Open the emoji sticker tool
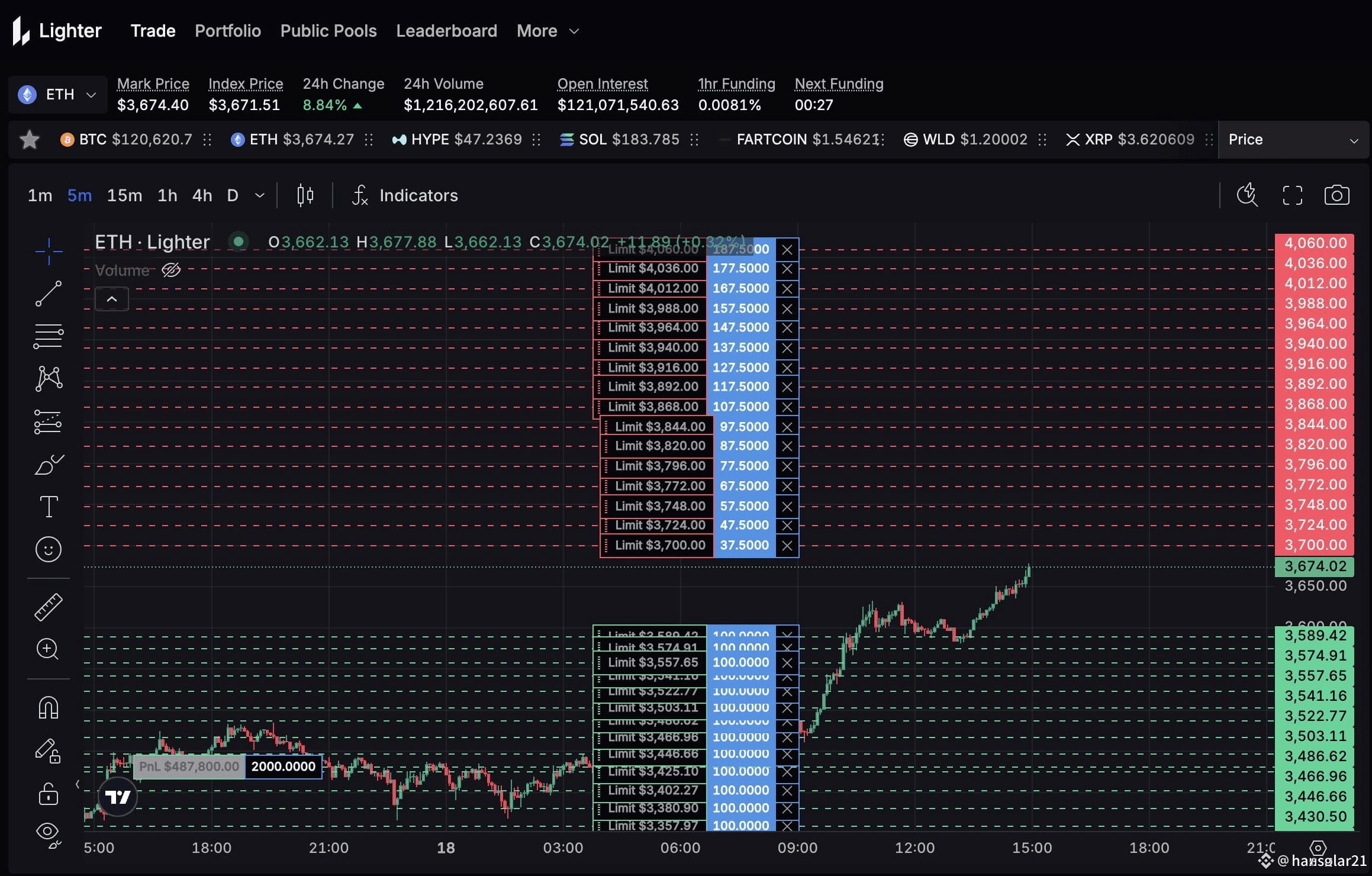Screen dimensions: 1372x876 click(49, 549)
